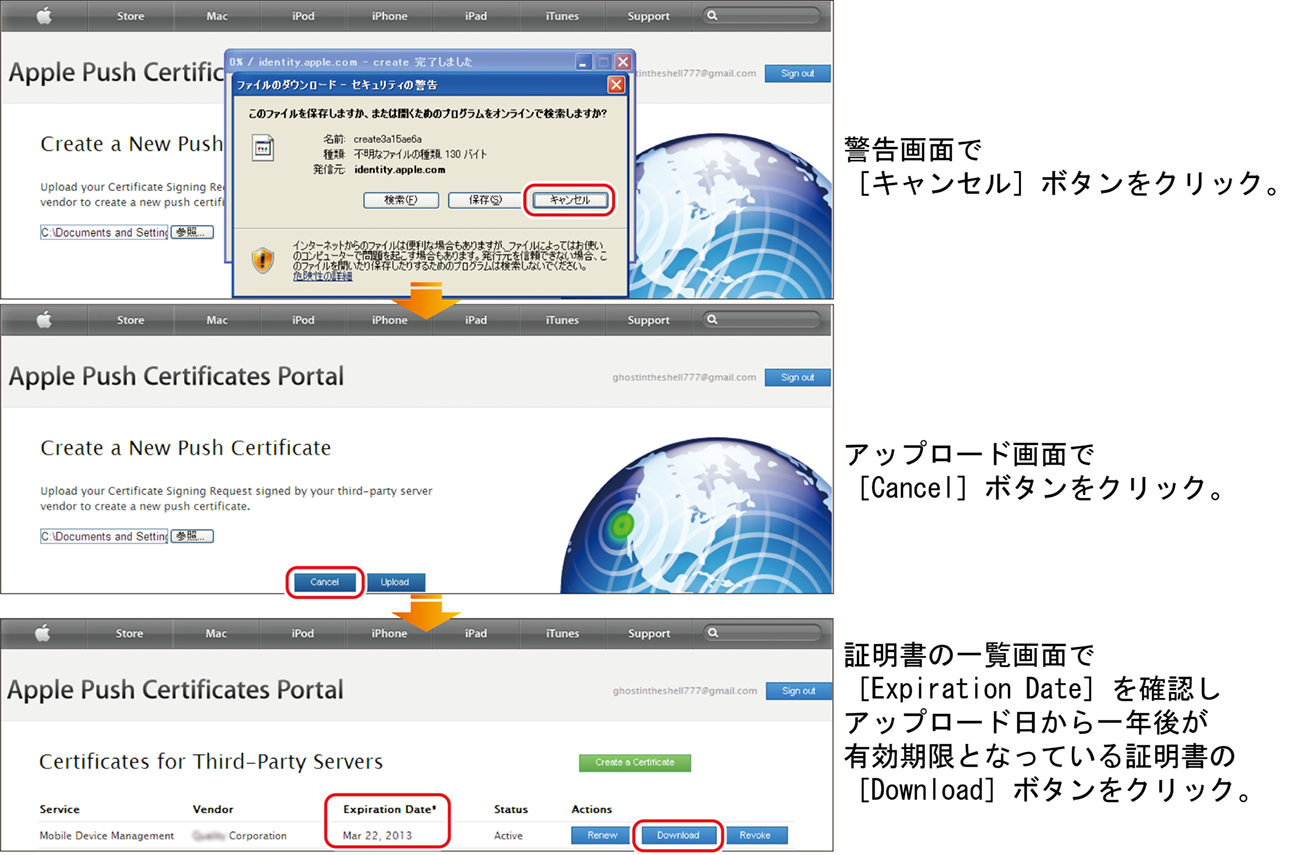The image size is (1293, 855).
Task: Click 検索(F) in the file download warning dialog
Action: [399, 199]
